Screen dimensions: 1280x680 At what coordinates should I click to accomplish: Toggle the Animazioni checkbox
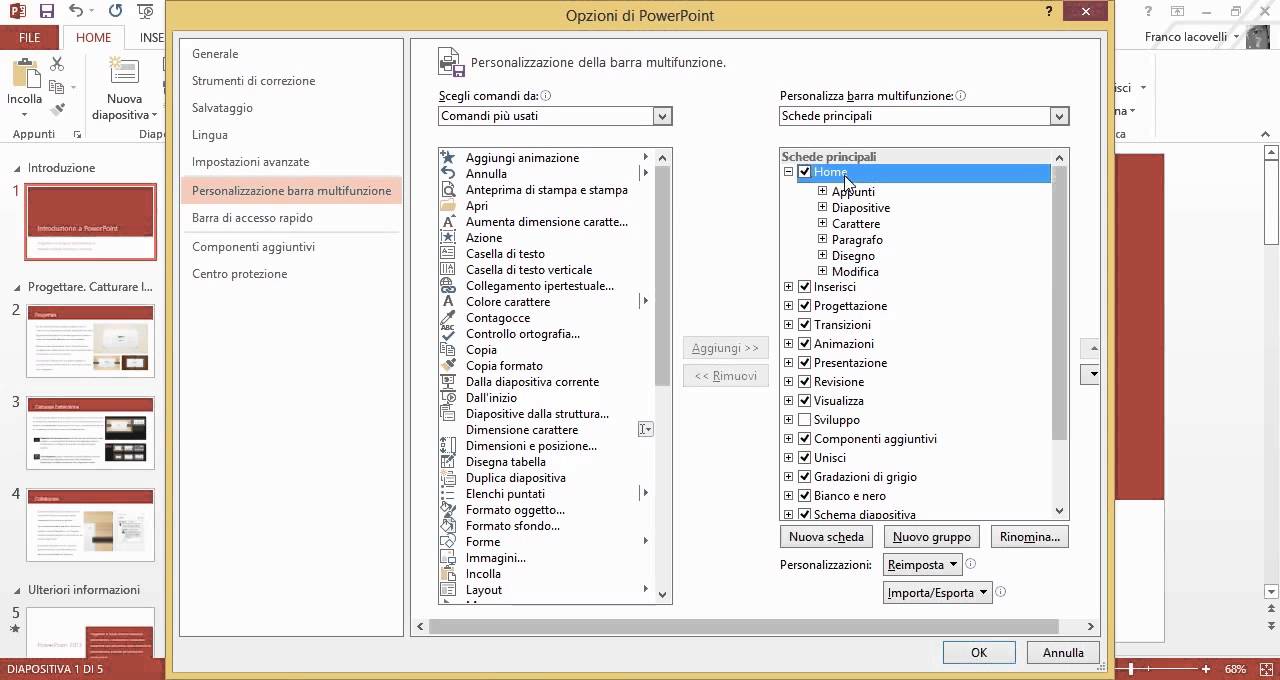805,344
